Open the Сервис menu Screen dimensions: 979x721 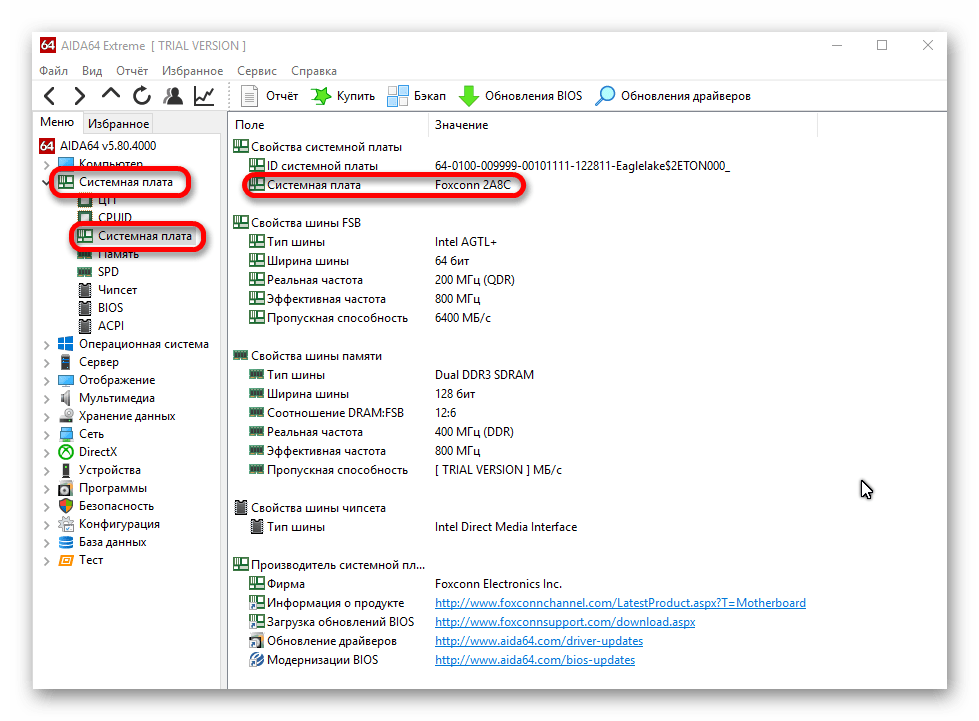[257, 71]
